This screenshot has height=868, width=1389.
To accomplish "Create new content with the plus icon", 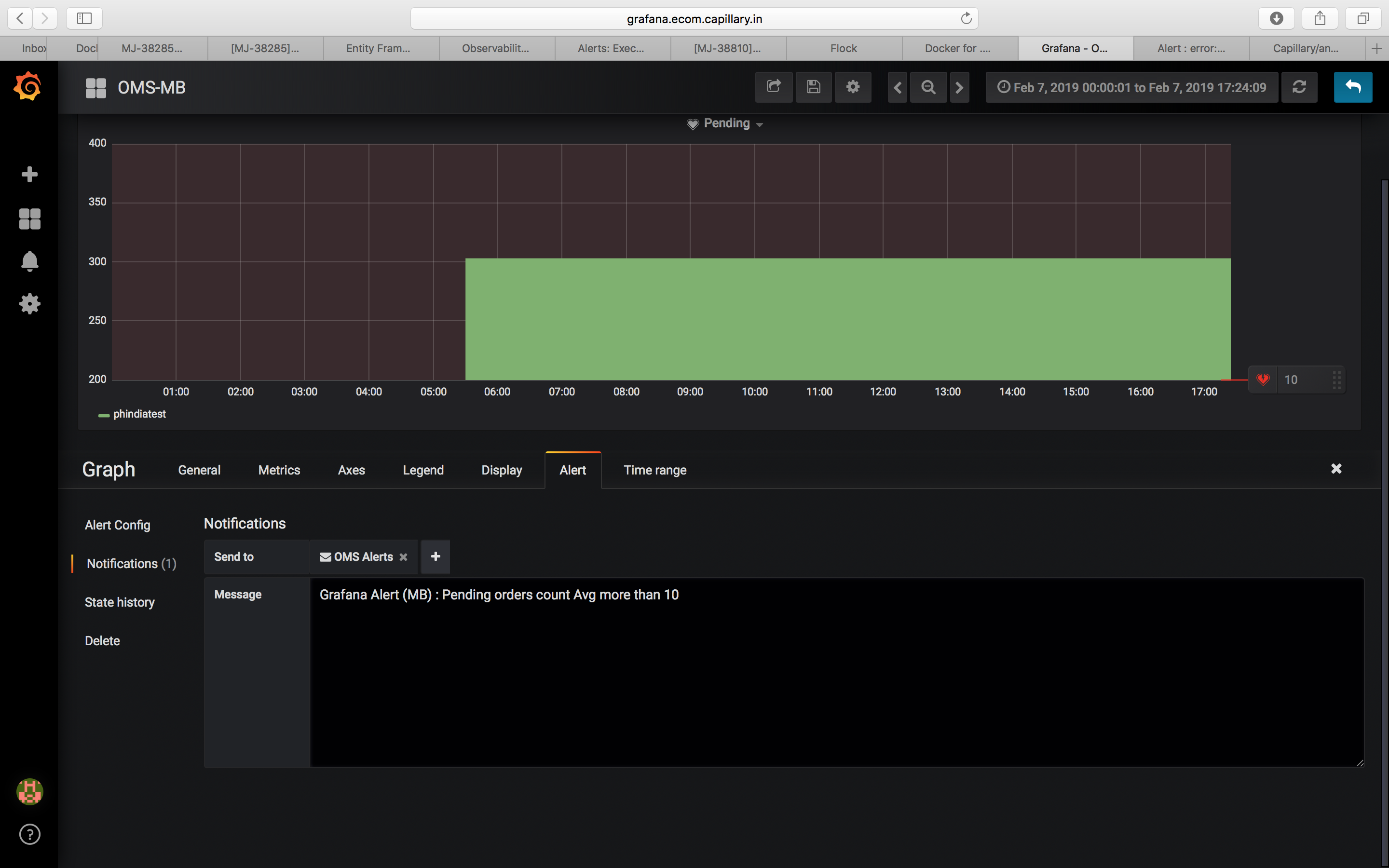I will point(29,174).
